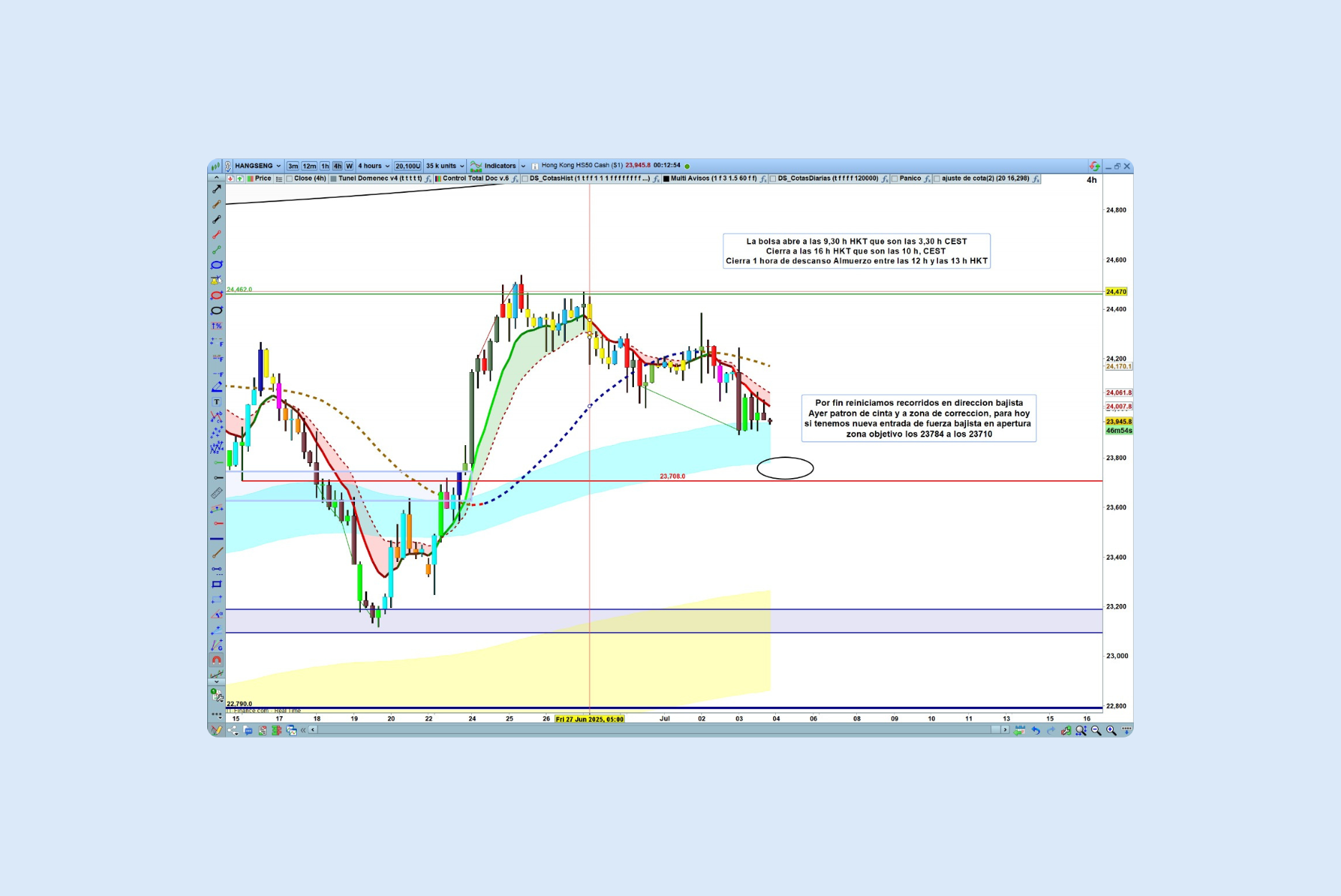1341x896 pixels.
Task: Switch to the 1h timeframe tab
Action: coord(325,166)
